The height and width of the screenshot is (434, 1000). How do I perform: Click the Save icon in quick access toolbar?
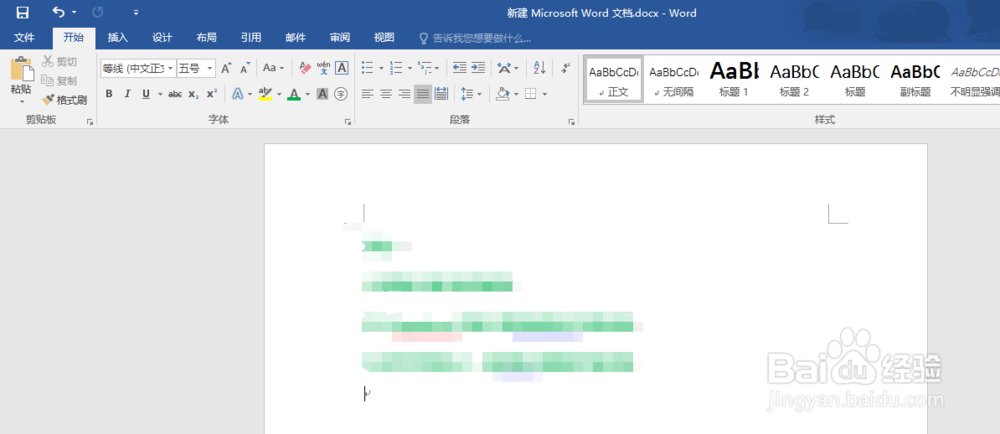(x=22, y=12)
